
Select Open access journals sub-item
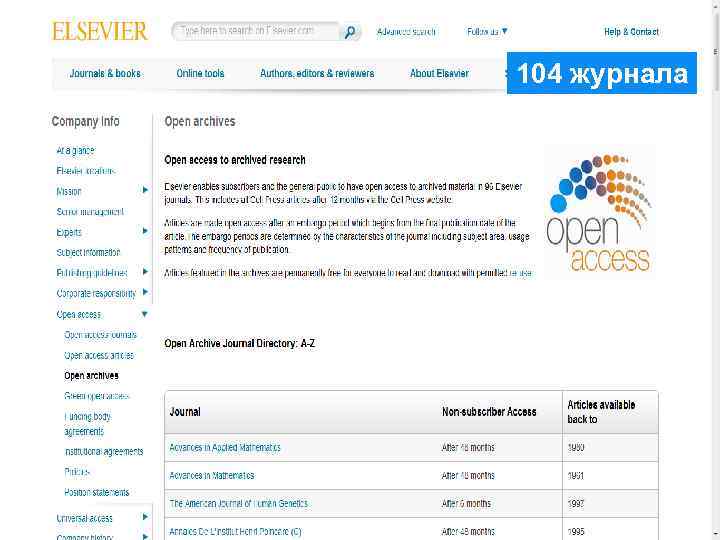[101, 335]
